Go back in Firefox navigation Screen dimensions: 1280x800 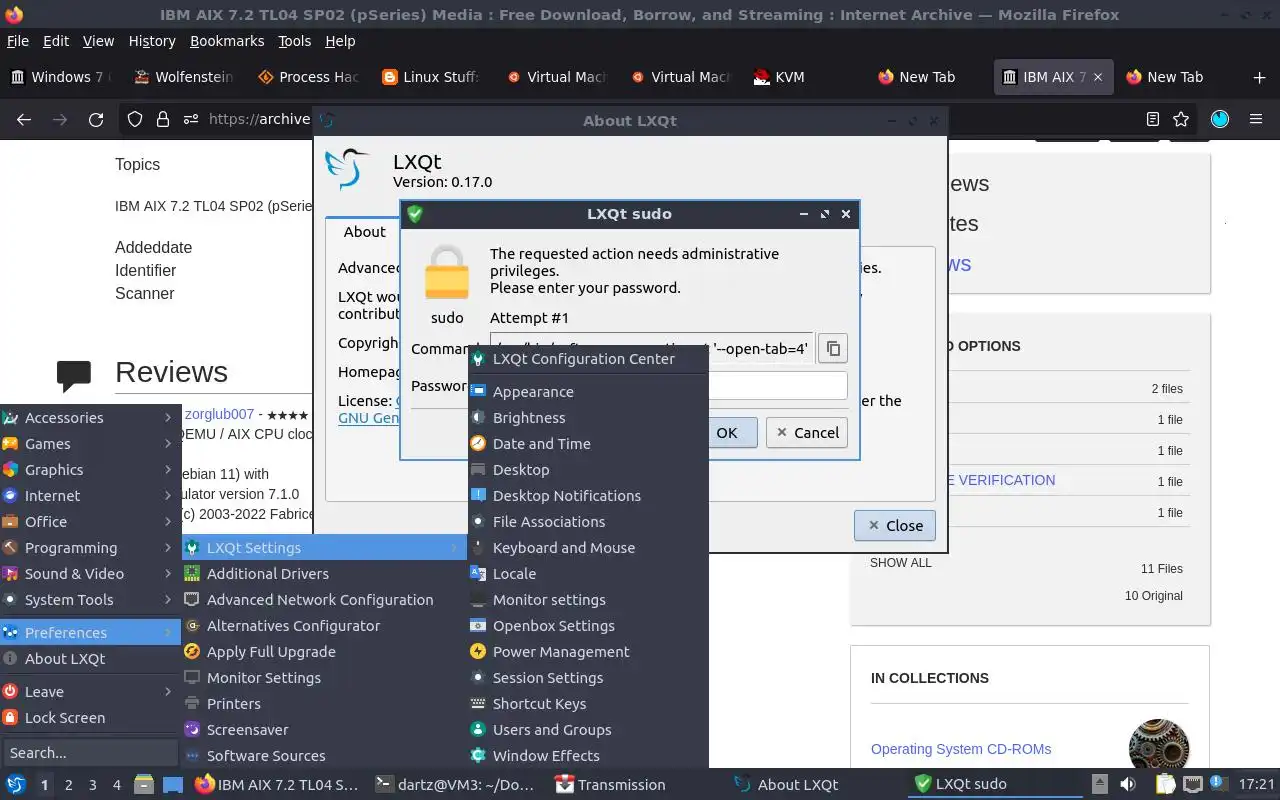[x=24, y=119]
